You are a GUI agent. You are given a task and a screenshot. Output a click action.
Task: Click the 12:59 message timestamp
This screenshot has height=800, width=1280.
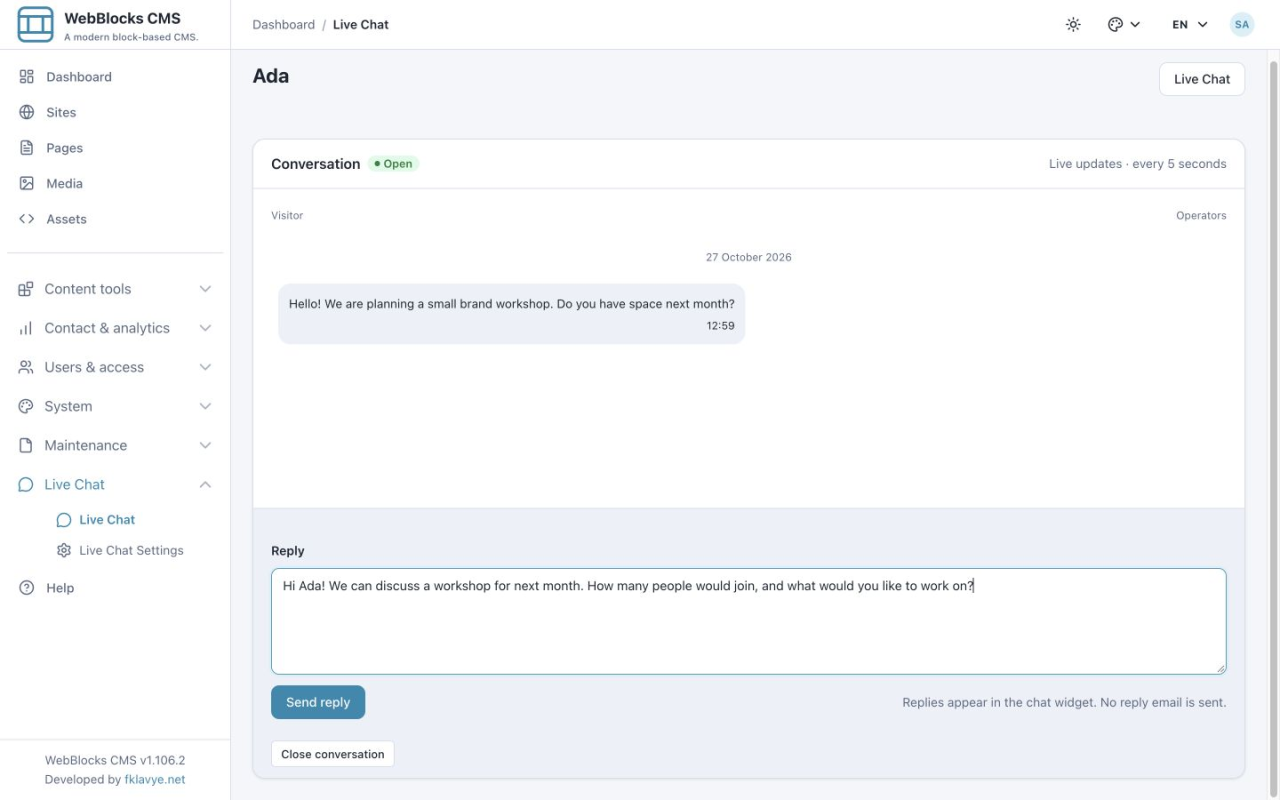point(720,326)
